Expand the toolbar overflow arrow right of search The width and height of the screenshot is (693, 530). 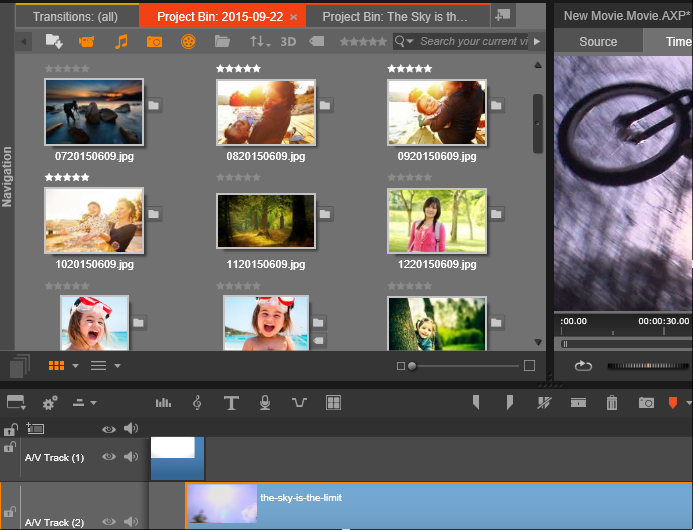pos(537,42)
